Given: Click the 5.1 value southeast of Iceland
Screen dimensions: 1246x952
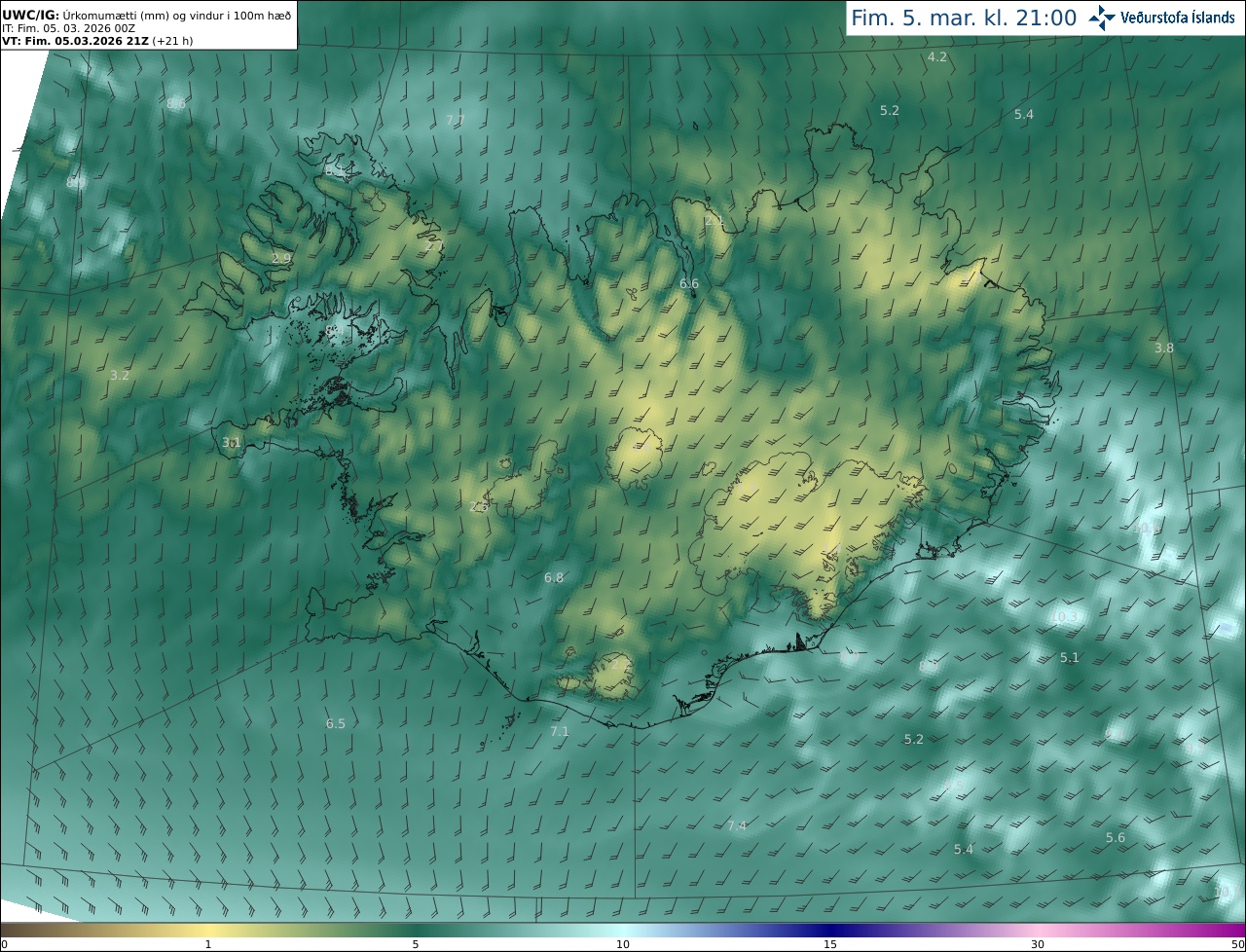Looking at the screenshot, I should (x=1069, y=657).
